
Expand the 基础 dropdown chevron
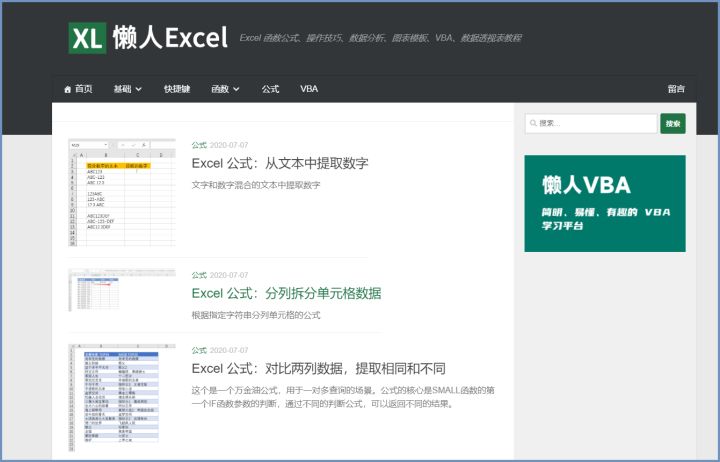tap(138, 89)
